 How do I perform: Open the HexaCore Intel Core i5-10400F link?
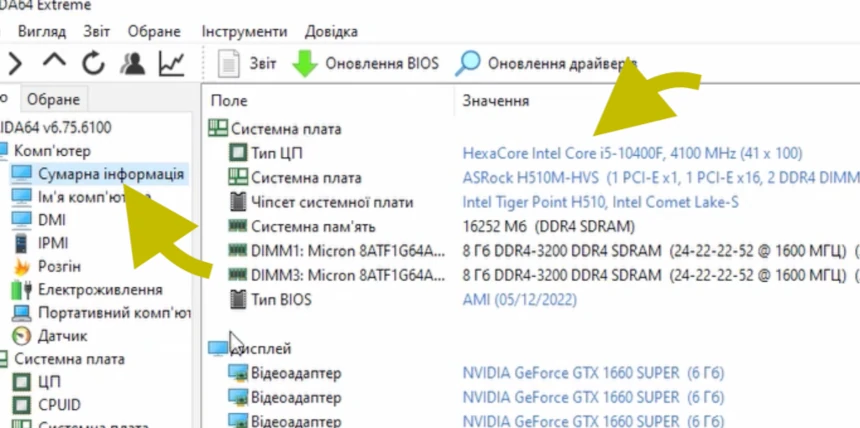pos(632,153)
